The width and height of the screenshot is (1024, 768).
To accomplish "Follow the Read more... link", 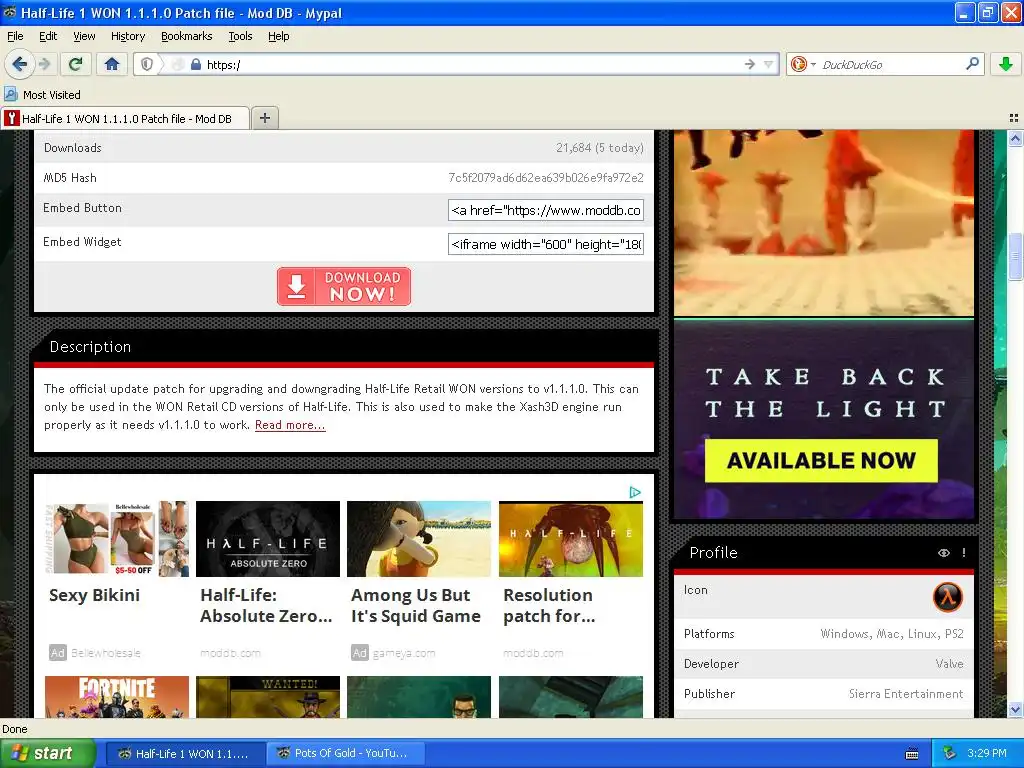I will pyautogui.click(x=290, y=425).
